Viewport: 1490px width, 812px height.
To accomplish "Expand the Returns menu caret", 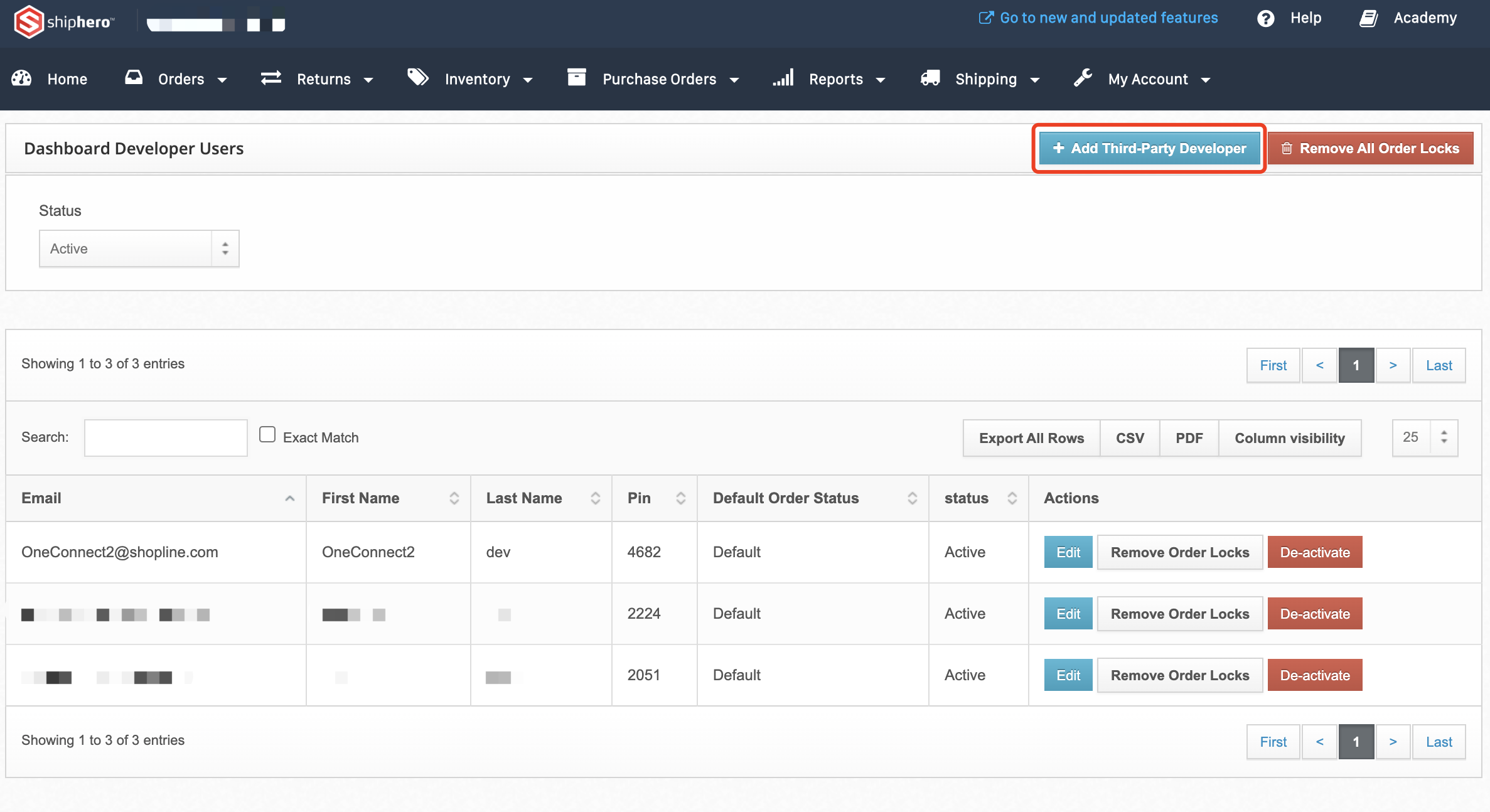I will click(368, 80).
